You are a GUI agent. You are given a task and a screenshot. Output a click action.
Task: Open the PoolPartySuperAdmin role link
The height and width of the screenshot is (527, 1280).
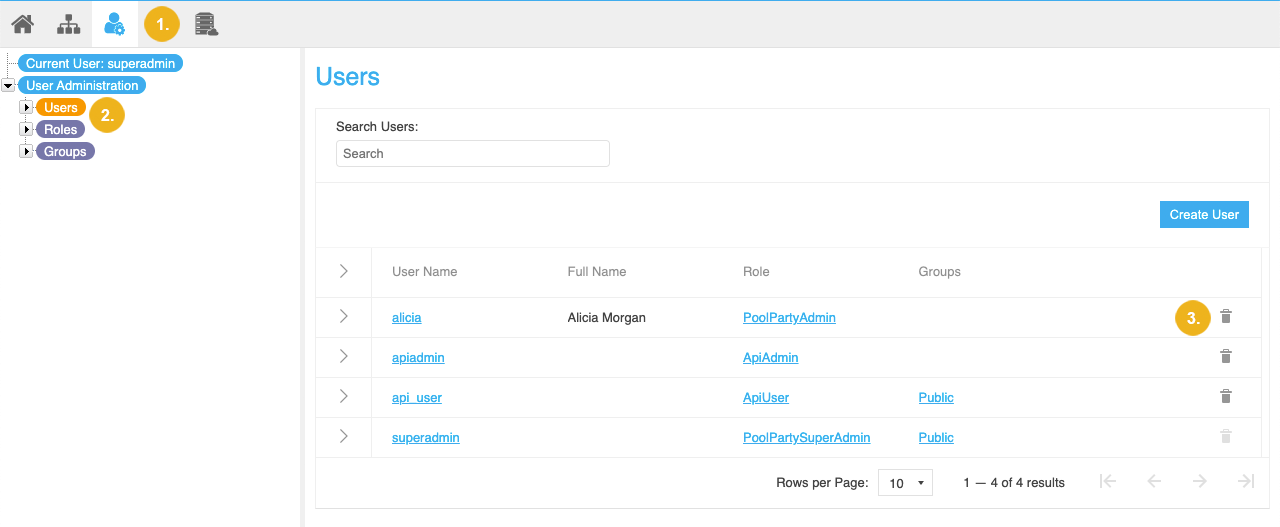(x=806, y=438)
